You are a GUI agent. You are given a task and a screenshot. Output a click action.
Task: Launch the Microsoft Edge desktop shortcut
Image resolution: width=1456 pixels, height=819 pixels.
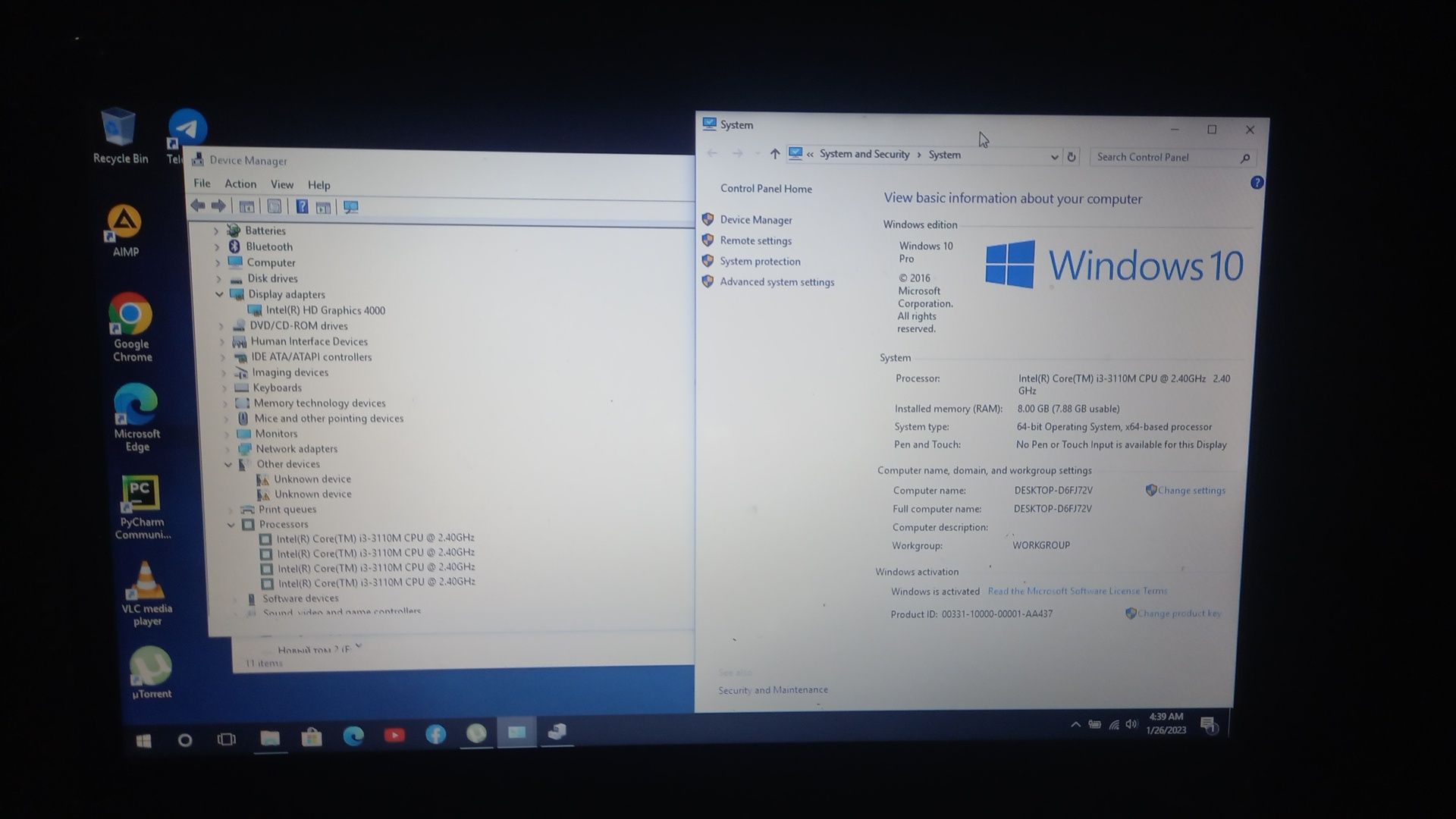136,417
